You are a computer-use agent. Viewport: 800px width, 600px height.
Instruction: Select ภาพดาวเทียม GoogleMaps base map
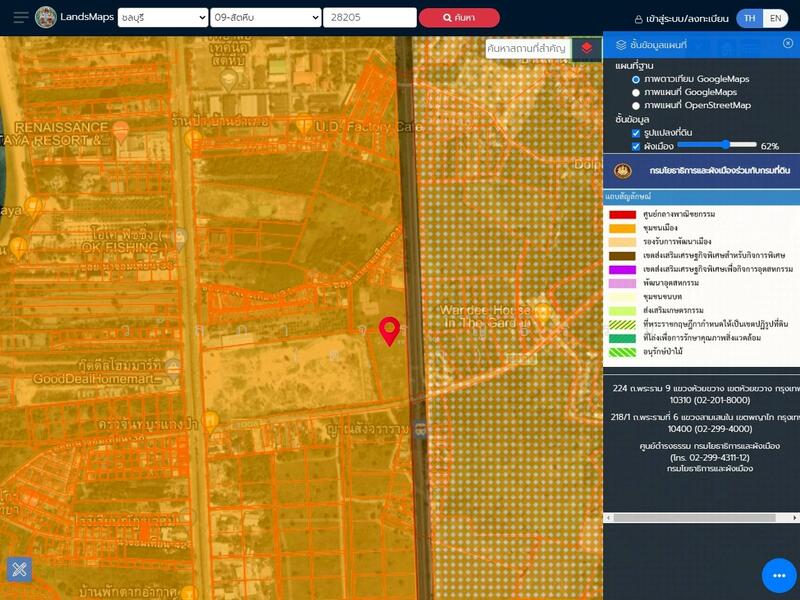[x=636, y=79]
